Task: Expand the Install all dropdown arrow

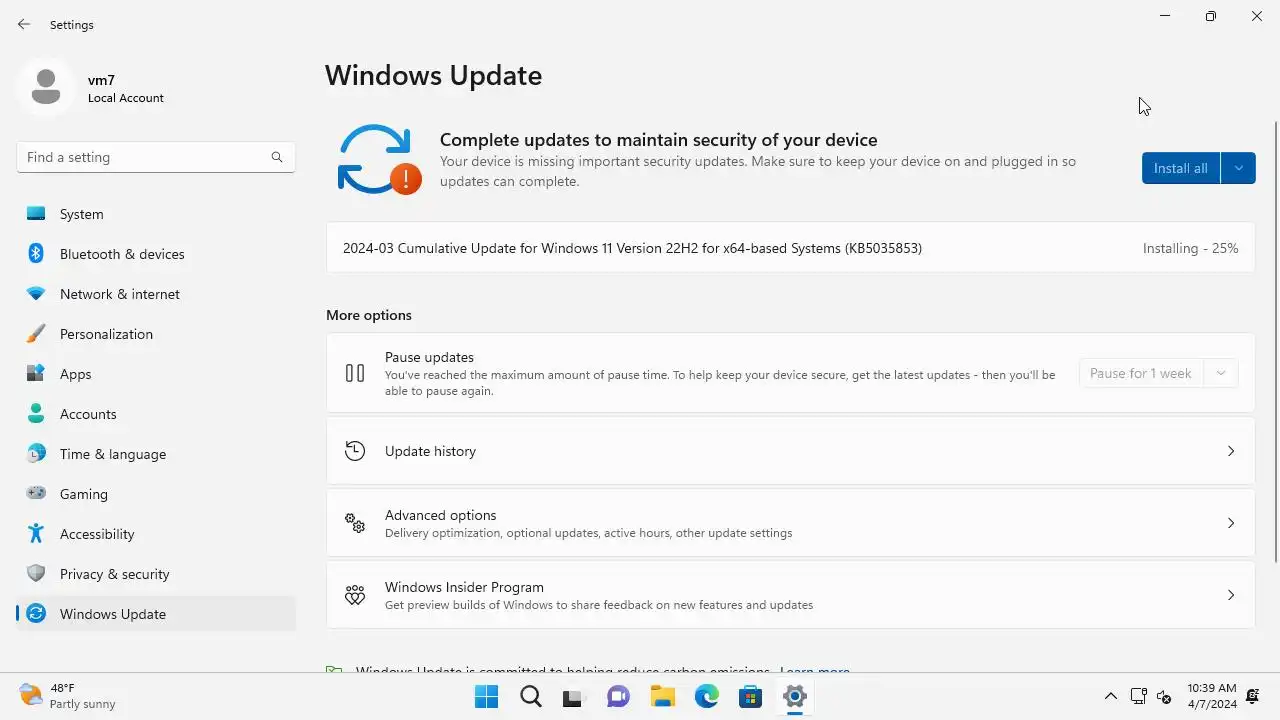Action: click(1238, 168)
